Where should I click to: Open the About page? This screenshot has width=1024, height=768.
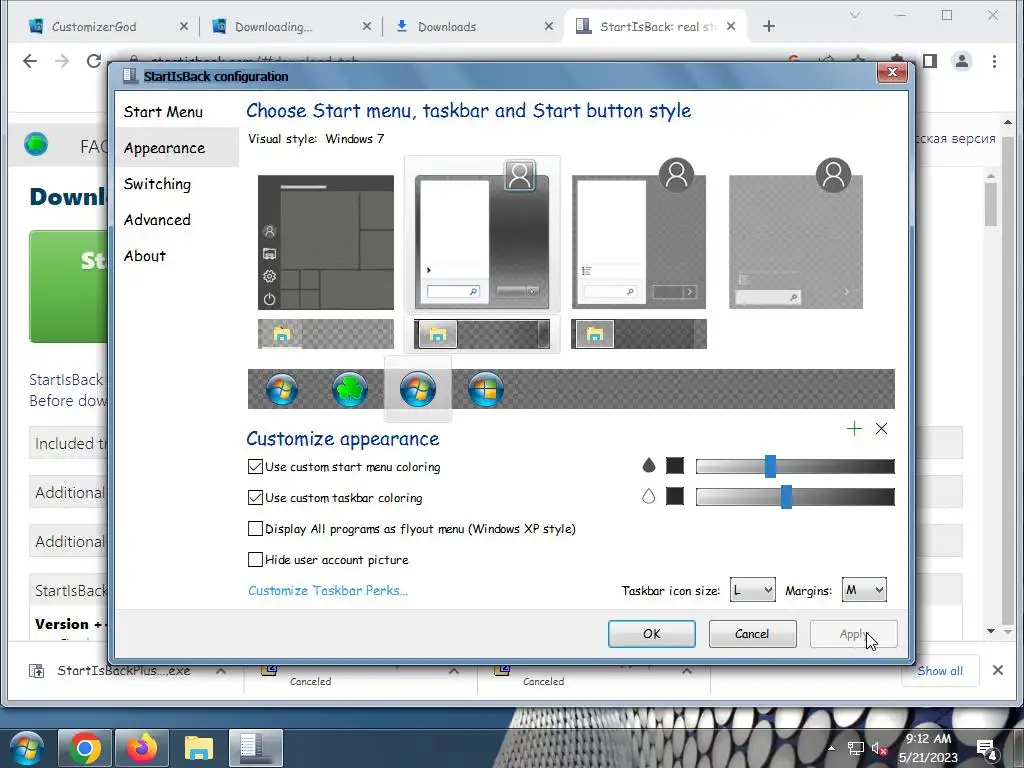tap(177, 256)
